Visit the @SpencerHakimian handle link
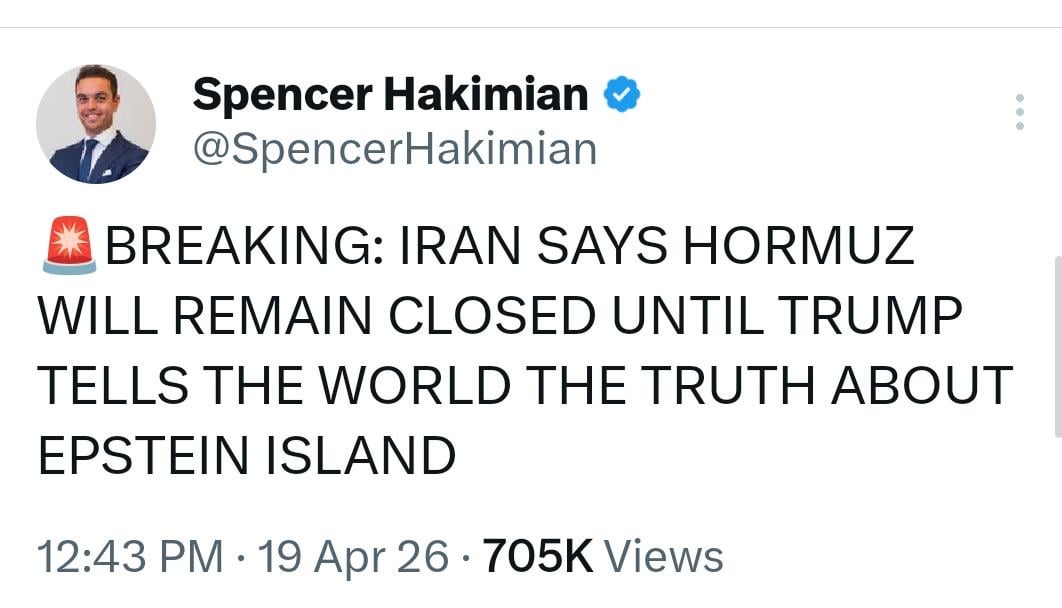1062x608 pixels. click(x=395, y=149)
